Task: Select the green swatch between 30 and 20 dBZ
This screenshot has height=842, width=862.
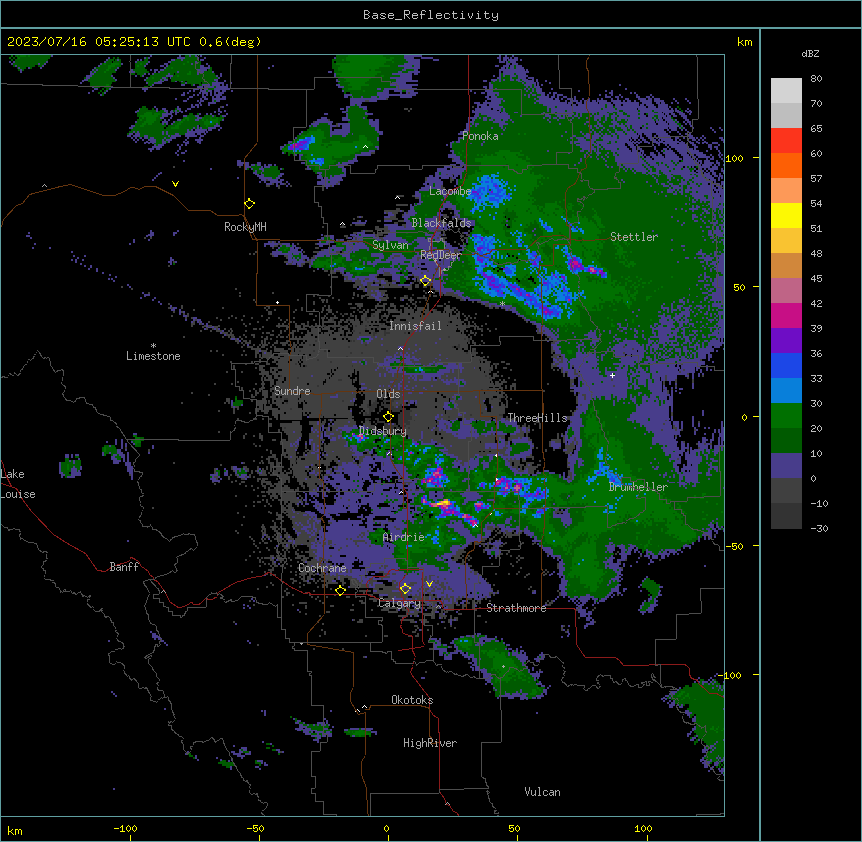Action: [x=786, y=416]
